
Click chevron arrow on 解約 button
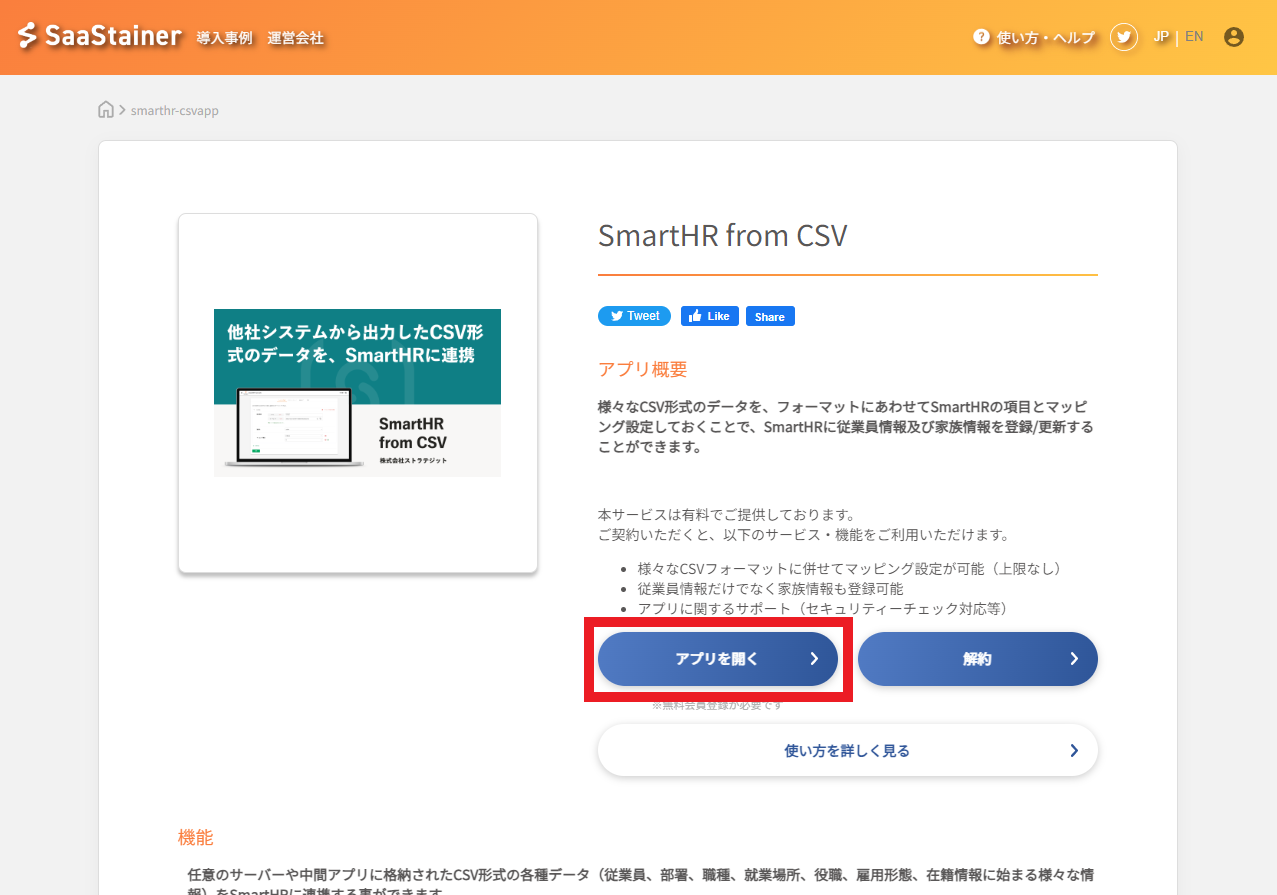(1074, 659)
